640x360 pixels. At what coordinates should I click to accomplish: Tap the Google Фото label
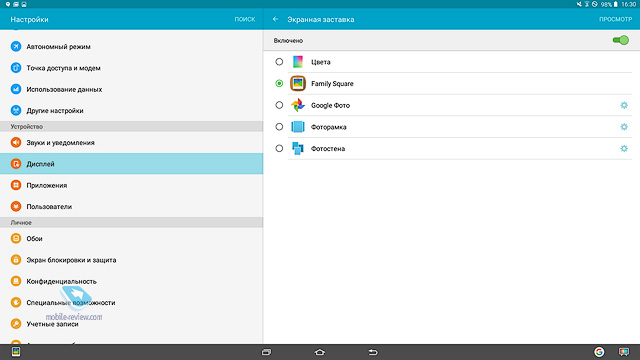click(331, 105)
